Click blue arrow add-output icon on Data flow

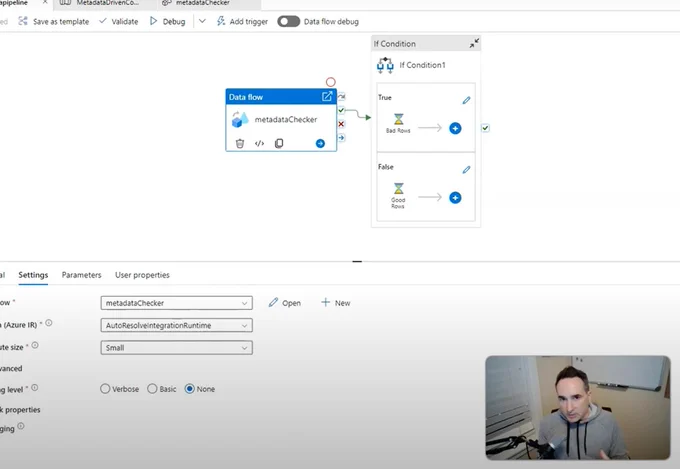(320, 143)
